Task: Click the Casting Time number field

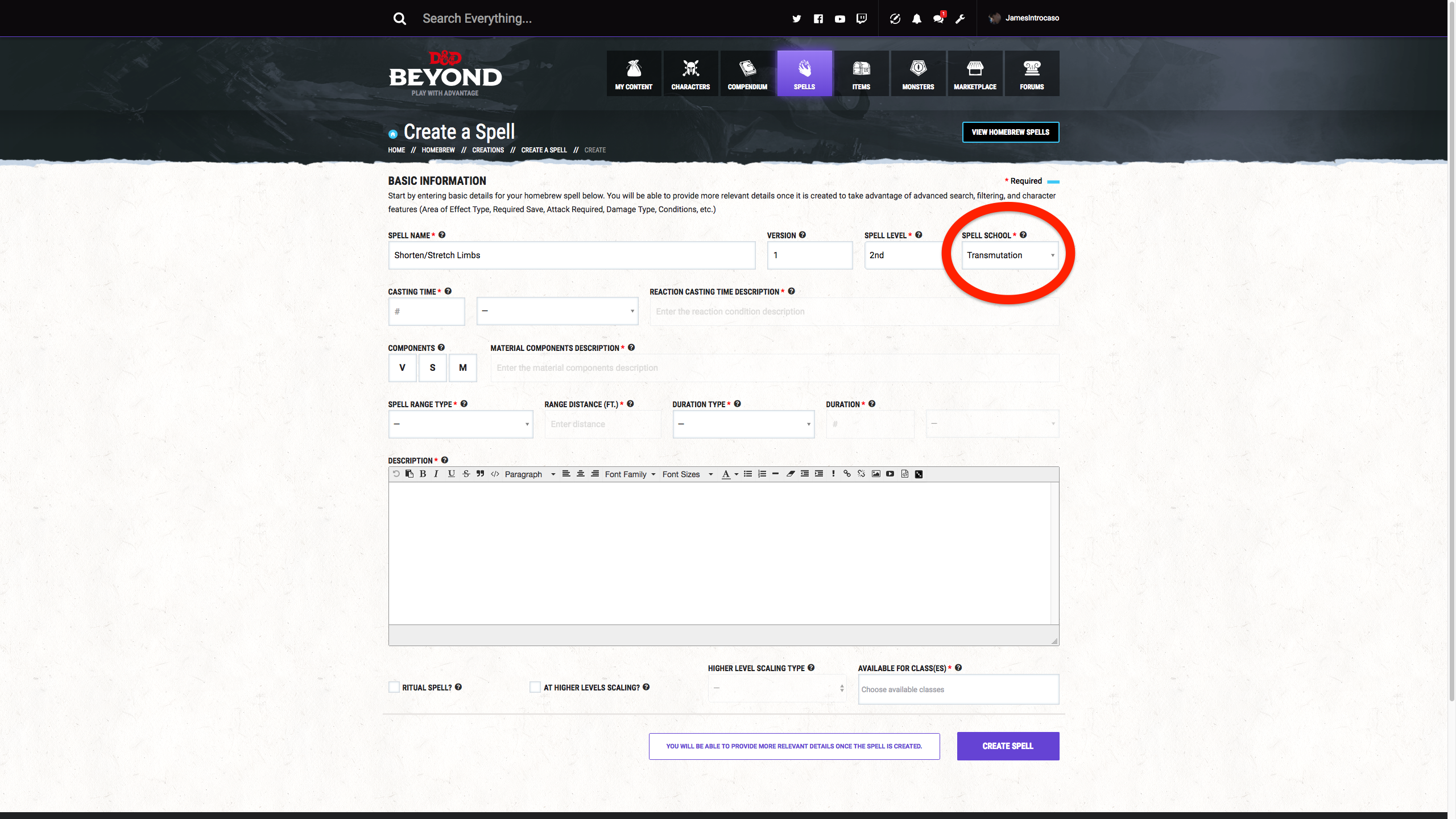Action: [427, 311]
